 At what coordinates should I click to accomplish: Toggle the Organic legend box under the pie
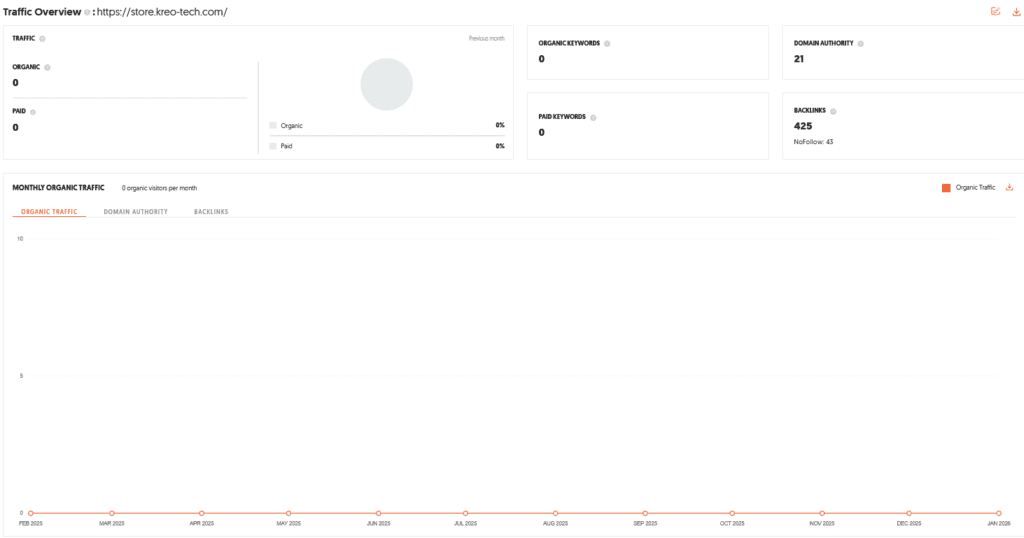pyautogui.click(x=273, y=125)
